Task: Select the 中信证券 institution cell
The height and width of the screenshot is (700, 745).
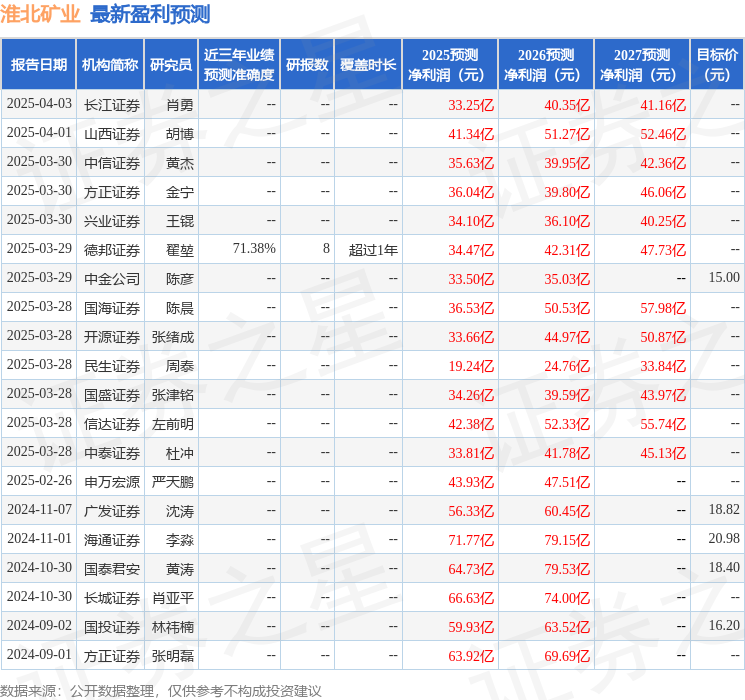Action: click(x=112, y=163)
